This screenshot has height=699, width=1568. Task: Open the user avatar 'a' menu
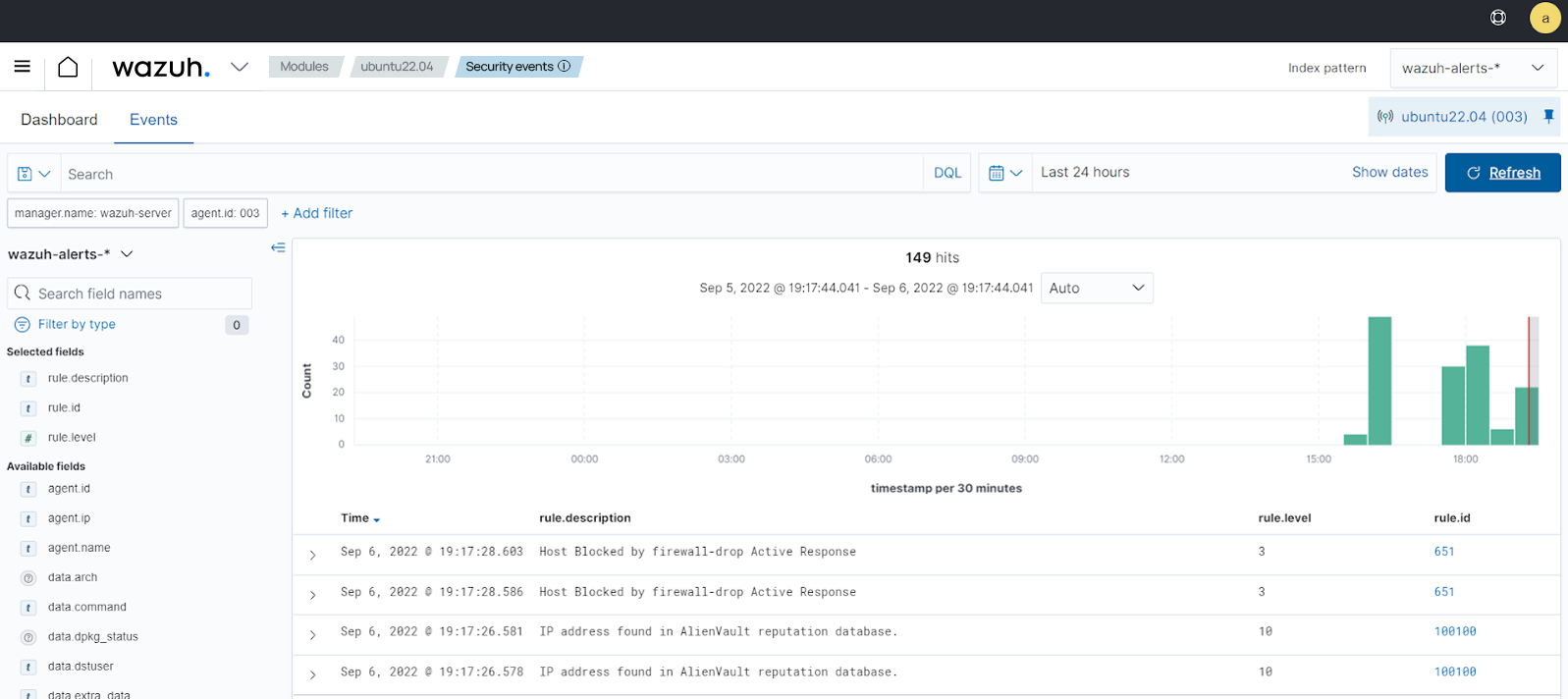1545,18
